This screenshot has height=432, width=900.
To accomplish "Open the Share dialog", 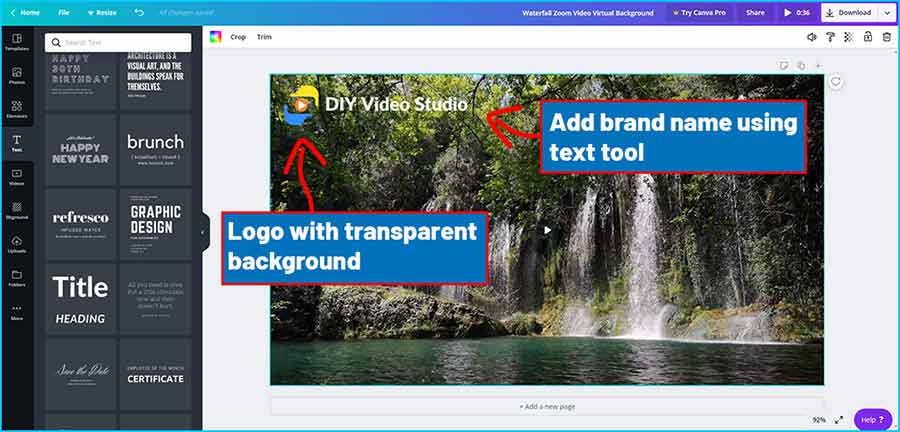I will 755,13.
